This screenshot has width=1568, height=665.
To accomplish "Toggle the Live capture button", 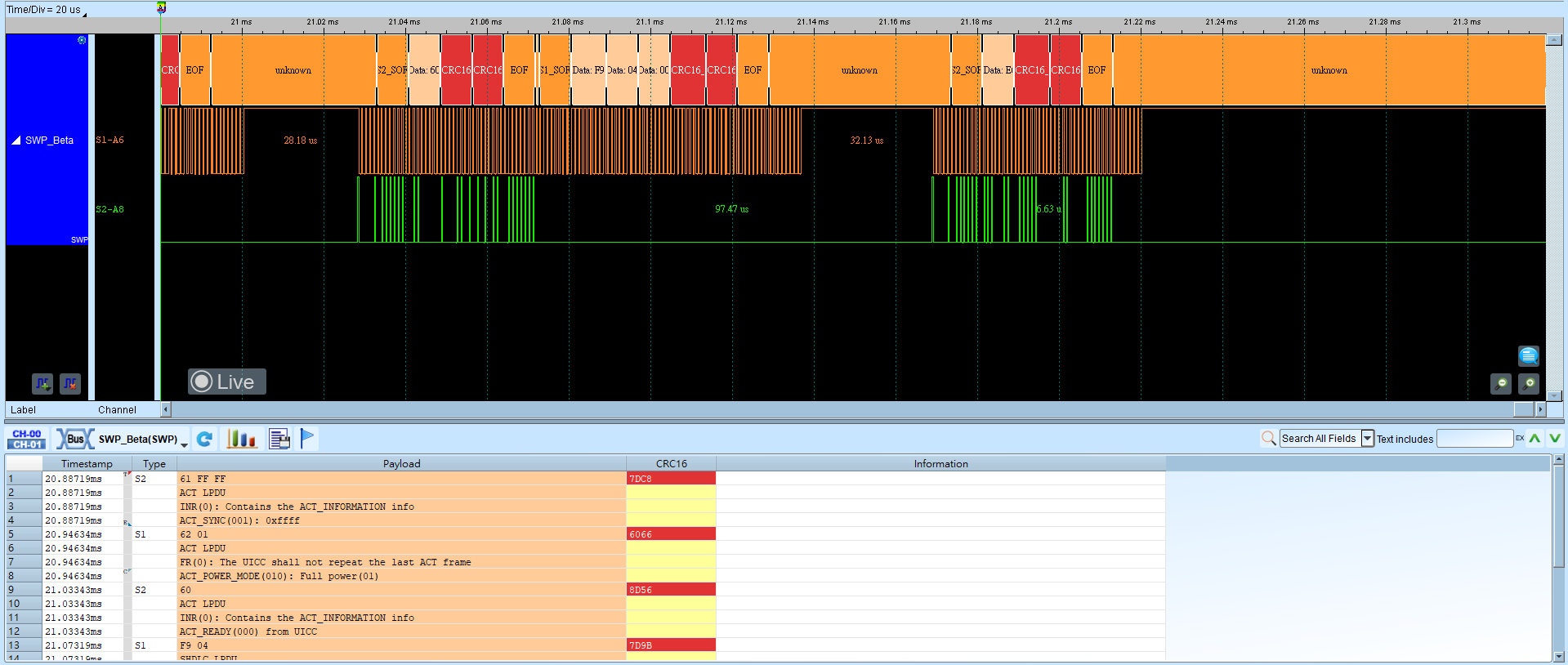I will click(227, 382).
